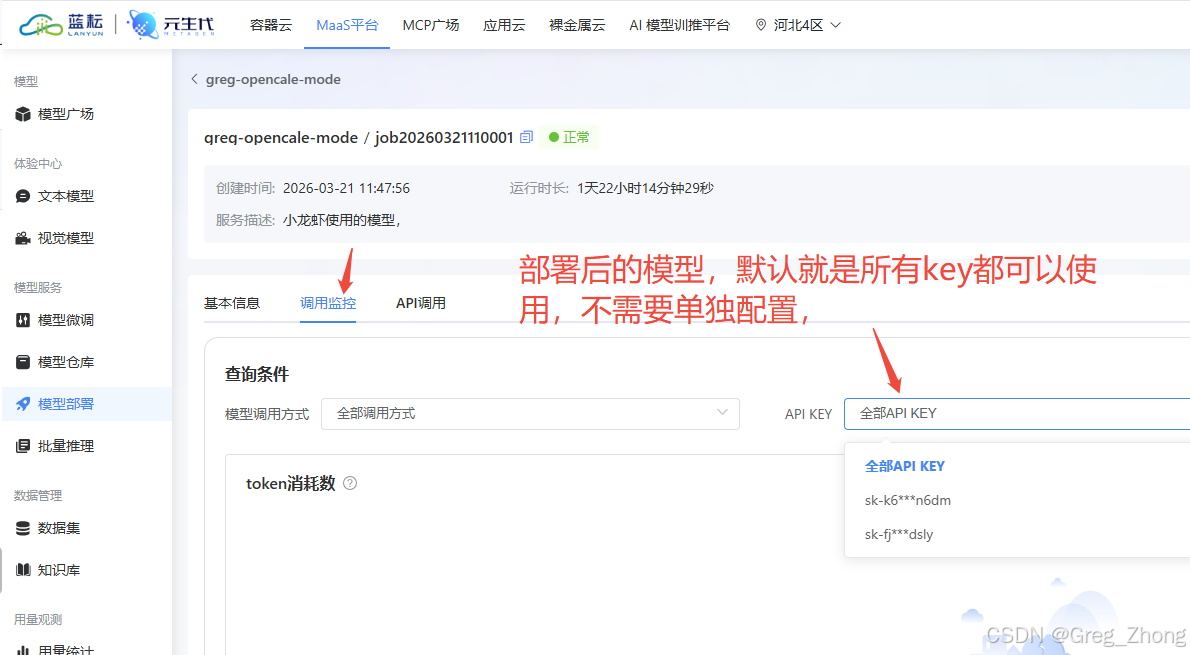The height and width of the screenshot is (655, 1190).
Task: Click the Lanyun logo in header
Action: coord(61,24)
